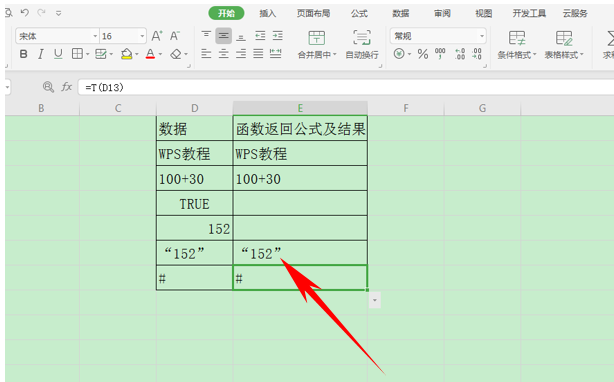The image size is (614, 382).
Task: Open the 页面布局 tab
Action: (313, 13)
